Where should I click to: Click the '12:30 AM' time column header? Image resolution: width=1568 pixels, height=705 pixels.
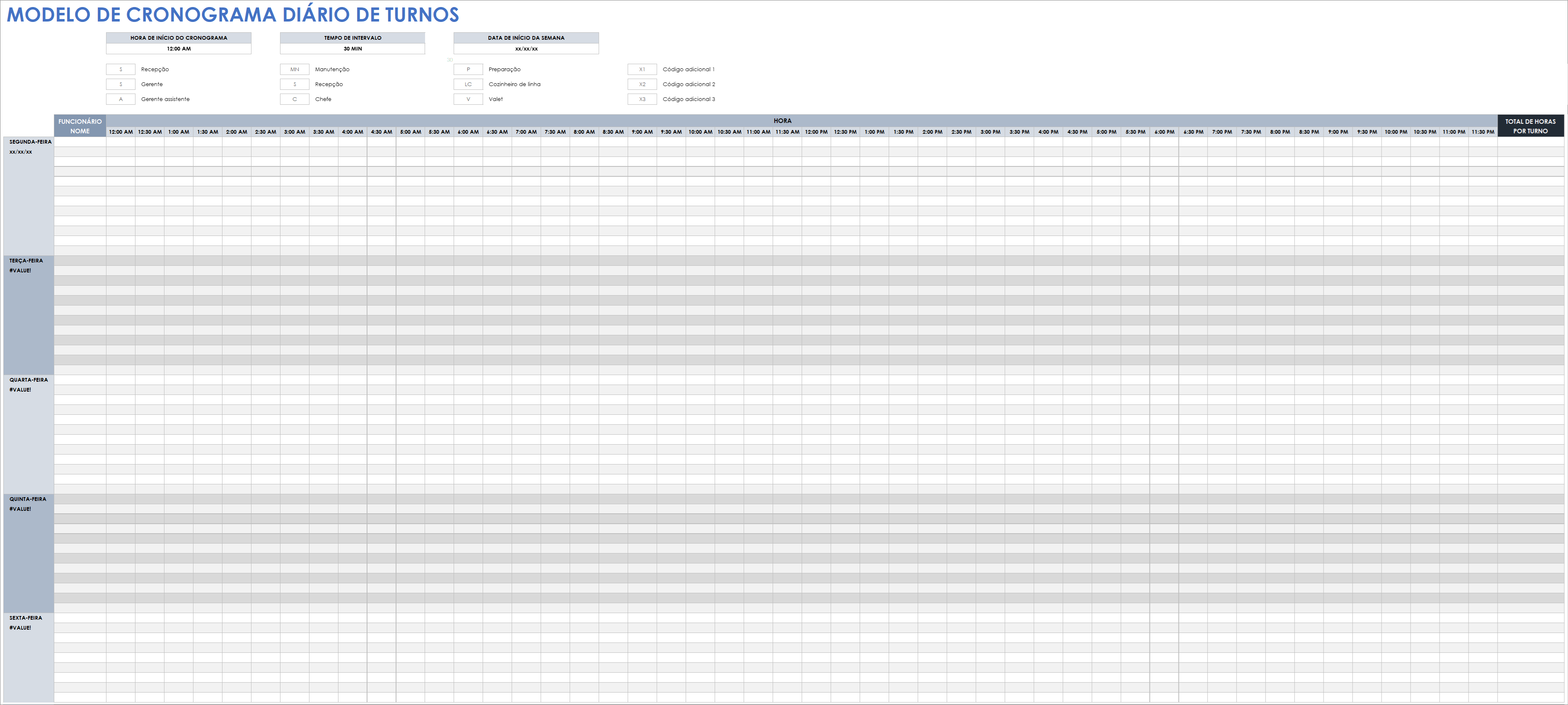coord(150,132)
